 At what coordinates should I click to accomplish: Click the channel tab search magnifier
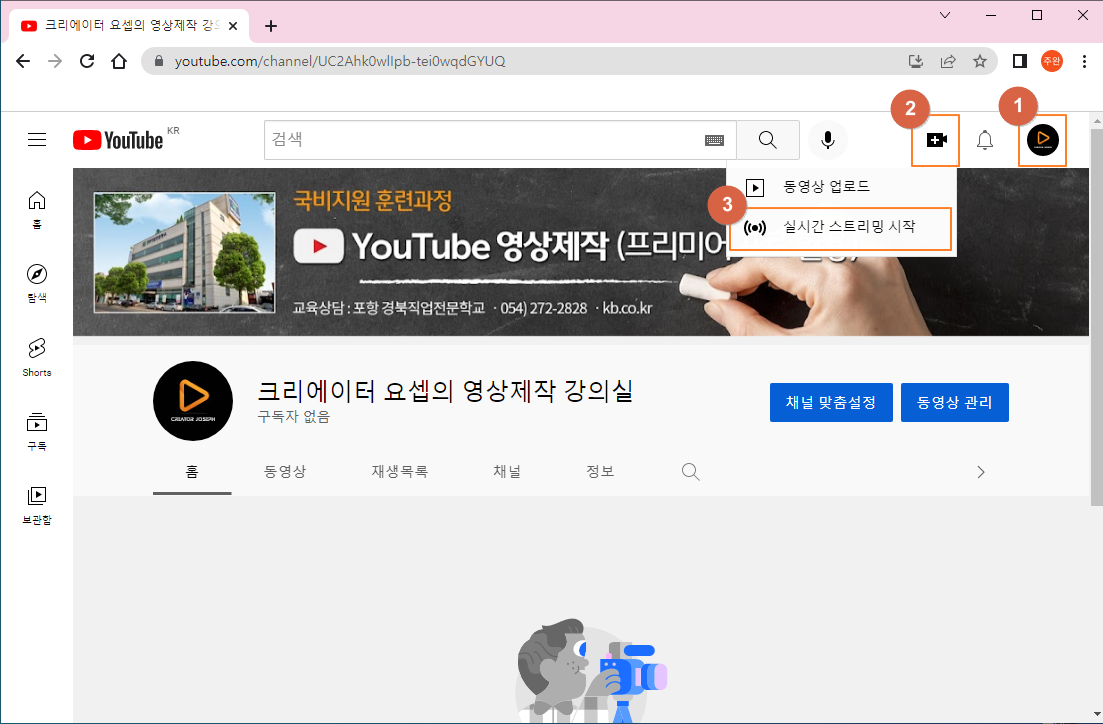pos(691,471)
